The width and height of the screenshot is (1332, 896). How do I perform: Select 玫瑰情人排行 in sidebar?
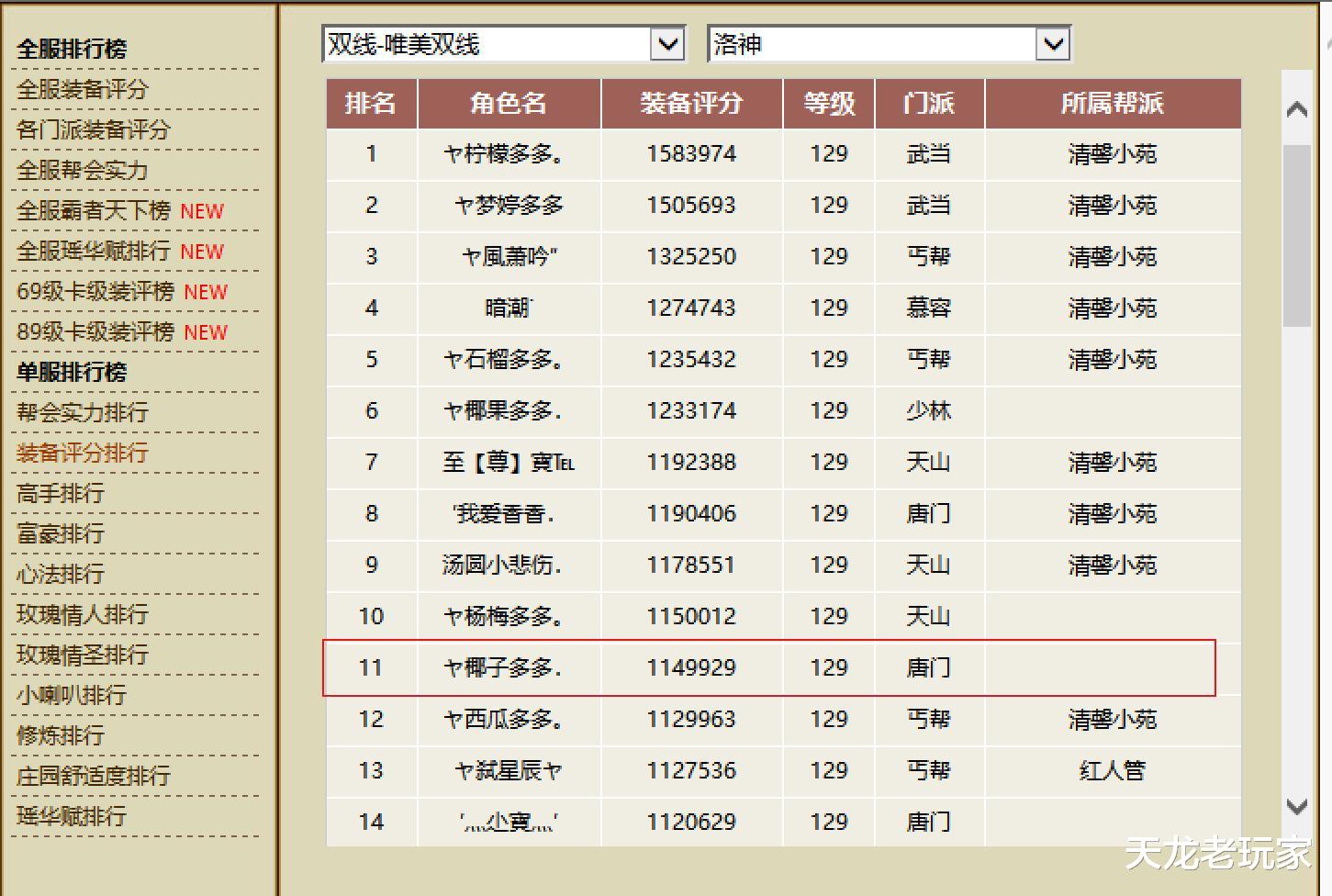click(83, 614)
